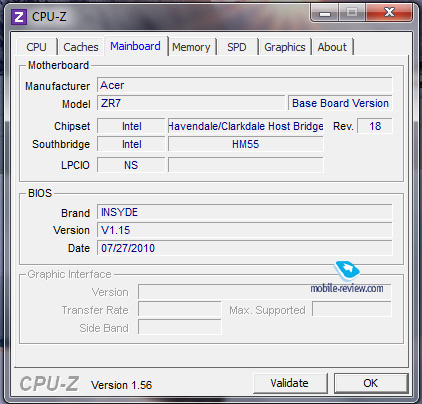Switch to the Graphics tab

[x=285, y=47]
